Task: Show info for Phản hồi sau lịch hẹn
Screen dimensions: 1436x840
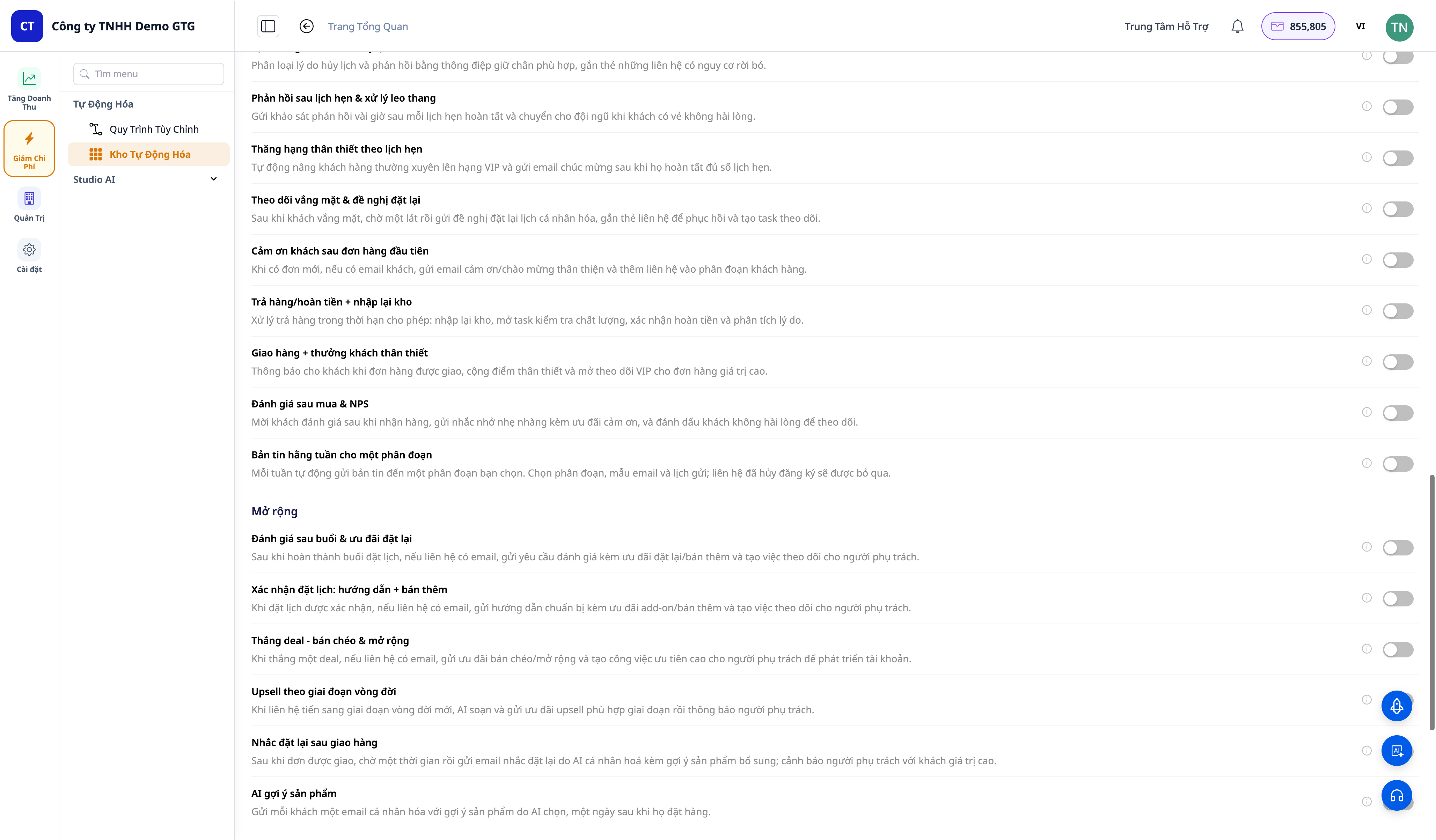Action: tap(1367, 106)
